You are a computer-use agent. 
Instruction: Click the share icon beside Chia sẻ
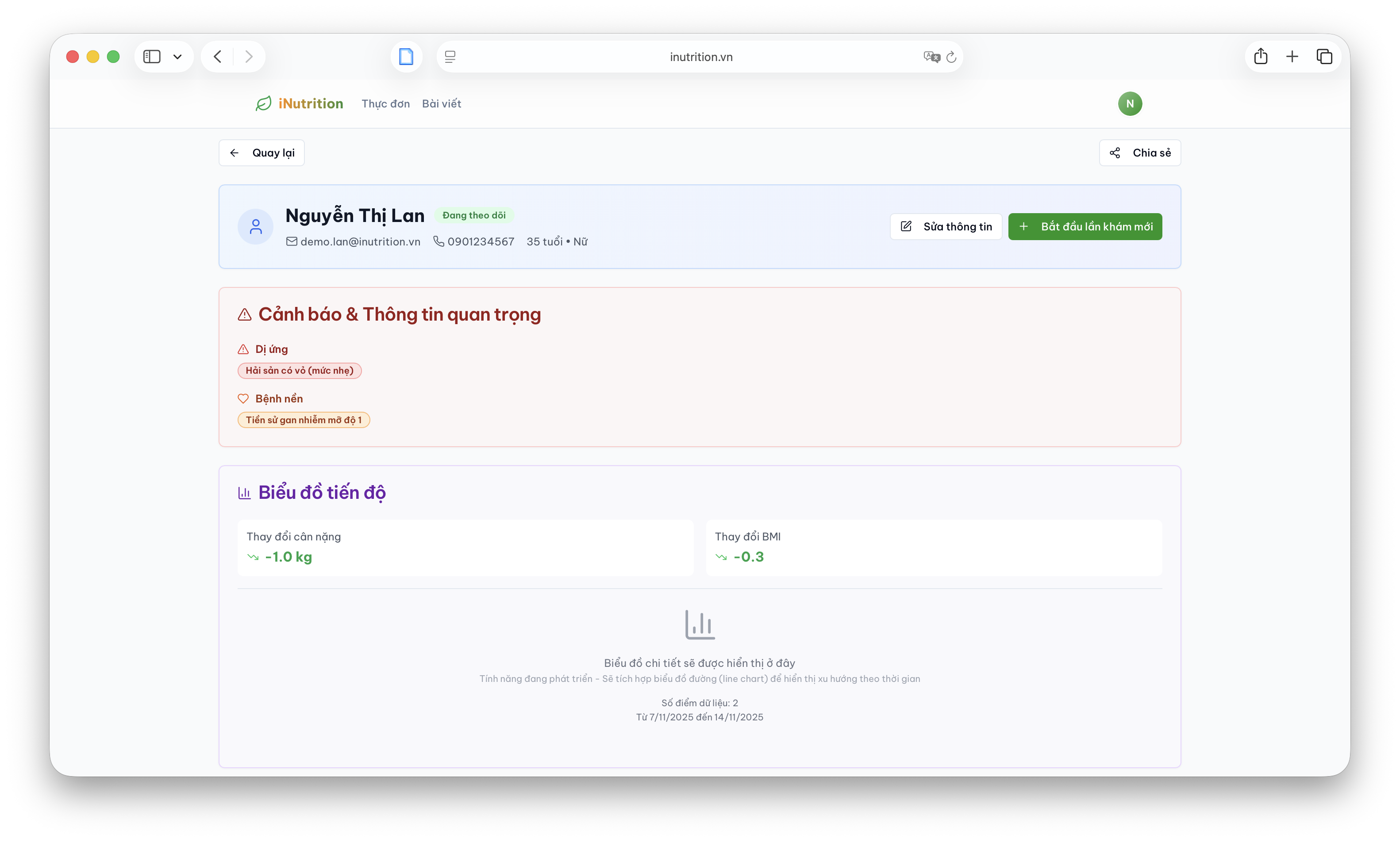point(1115,152)
